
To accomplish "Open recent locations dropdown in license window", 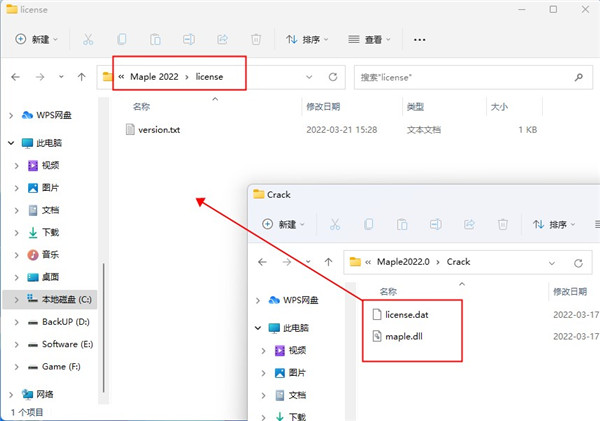I will [x=61, y=77].
